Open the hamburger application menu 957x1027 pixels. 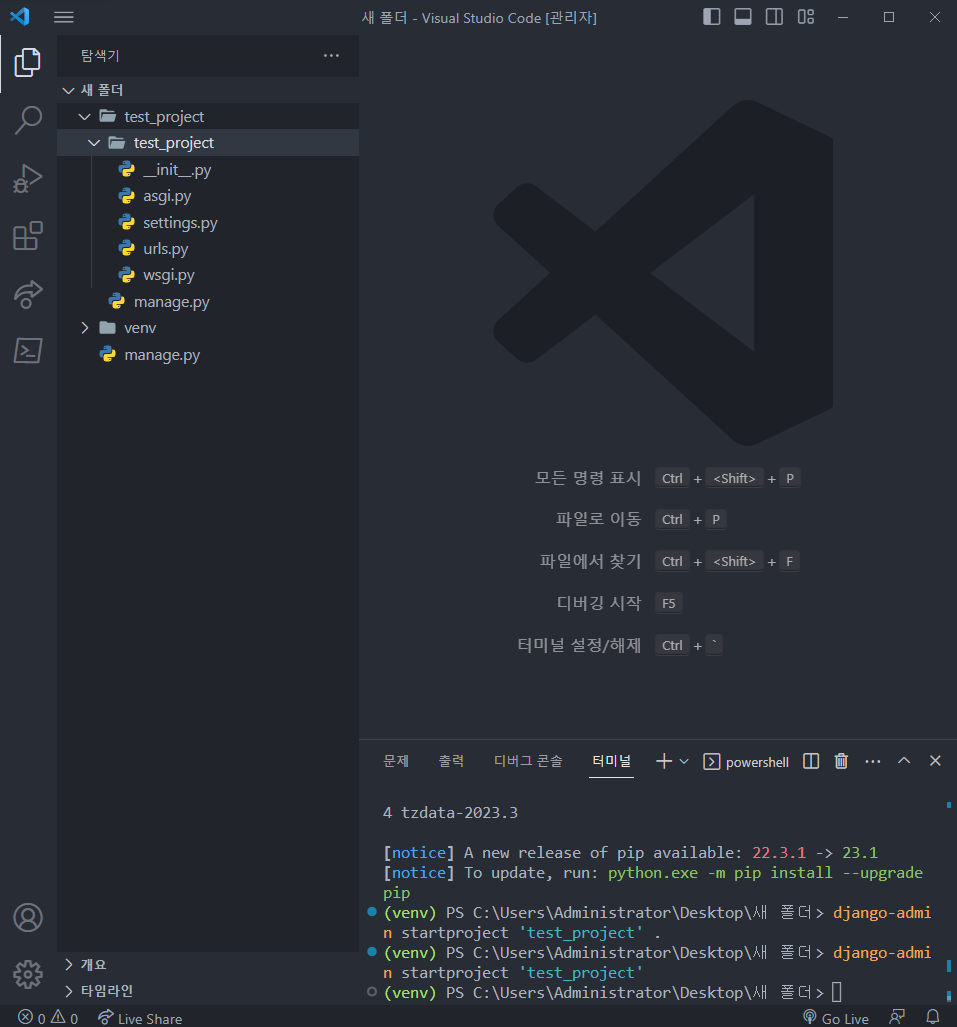click(64, 17)
